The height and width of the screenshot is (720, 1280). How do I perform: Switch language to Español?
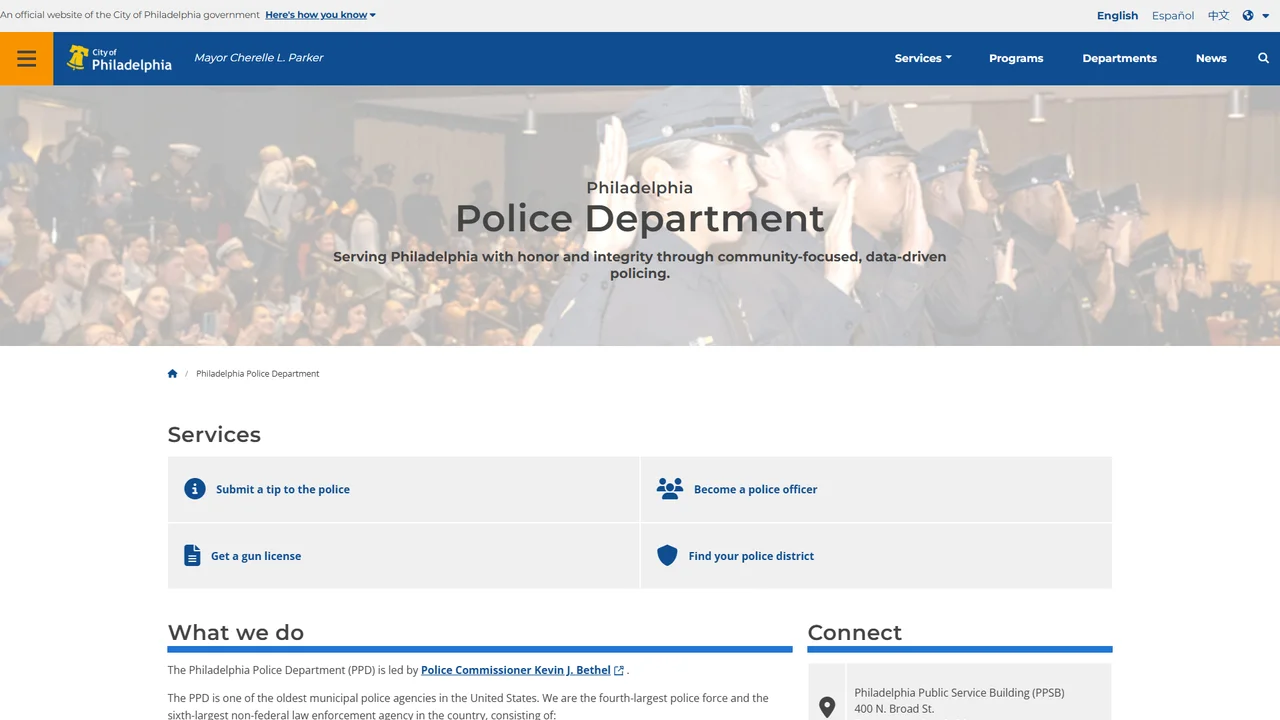coord(1173,16)
